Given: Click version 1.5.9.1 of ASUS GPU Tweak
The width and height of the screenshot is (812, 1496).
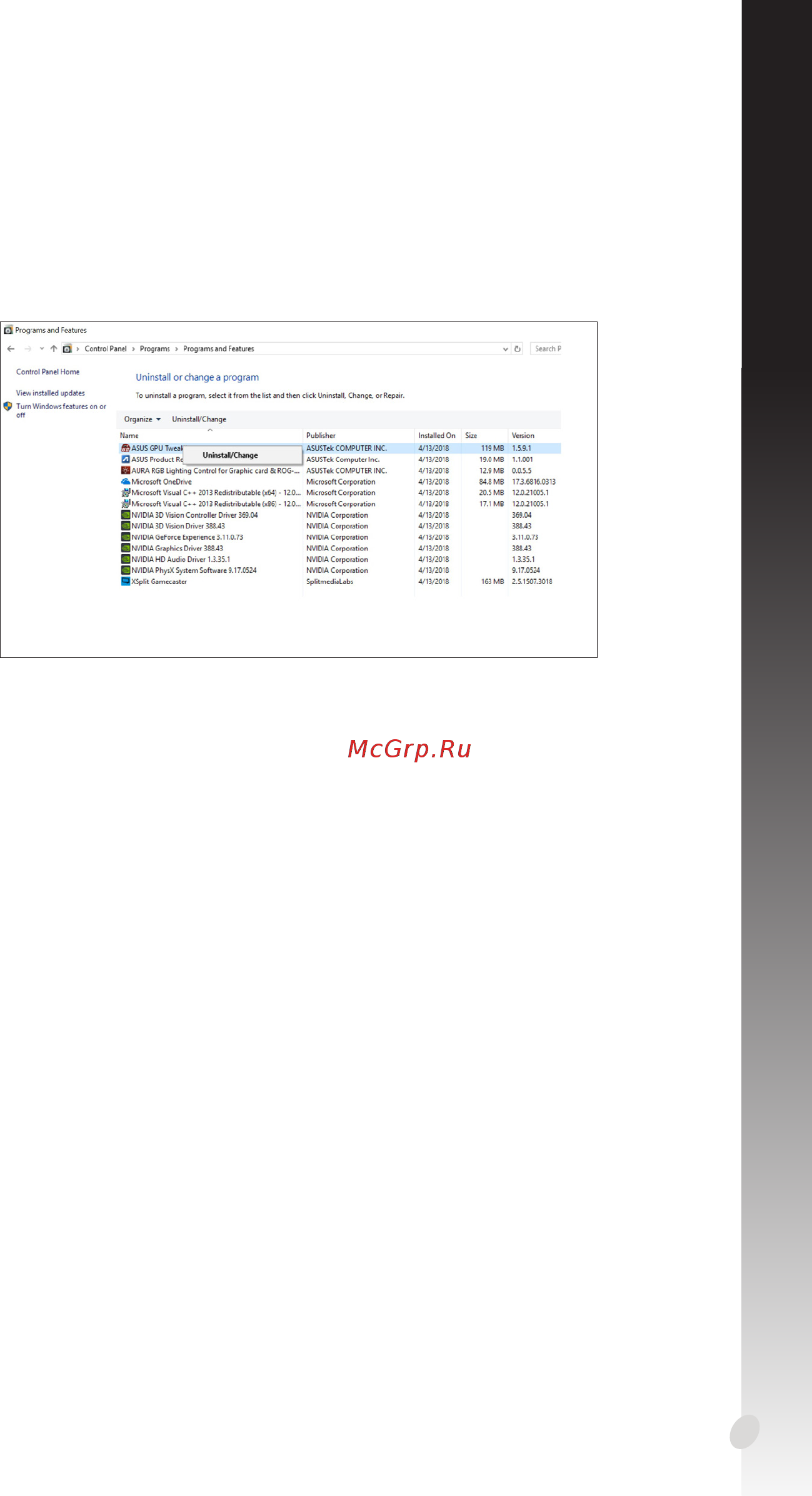Looking at the screenshot, I should [x=522, y=448].
